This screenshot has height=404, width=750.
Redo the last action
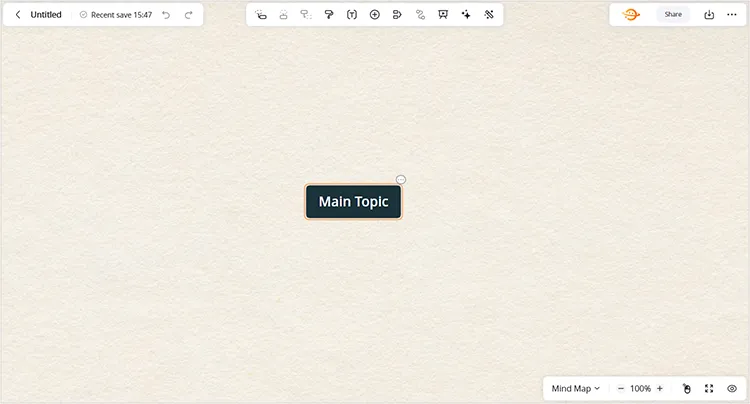tap(188, 15)
